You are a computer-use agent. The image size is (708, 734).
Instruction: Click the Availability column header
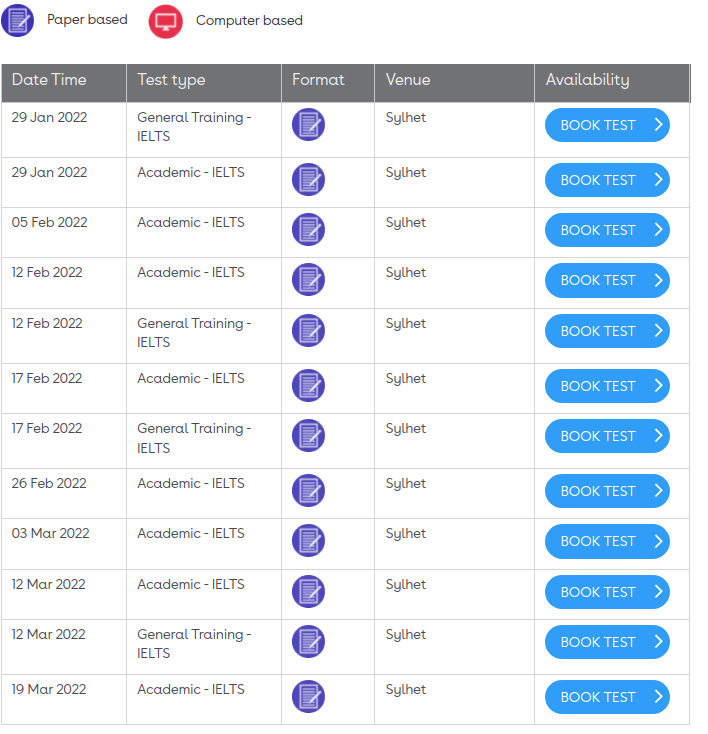[x=587, y=80]
